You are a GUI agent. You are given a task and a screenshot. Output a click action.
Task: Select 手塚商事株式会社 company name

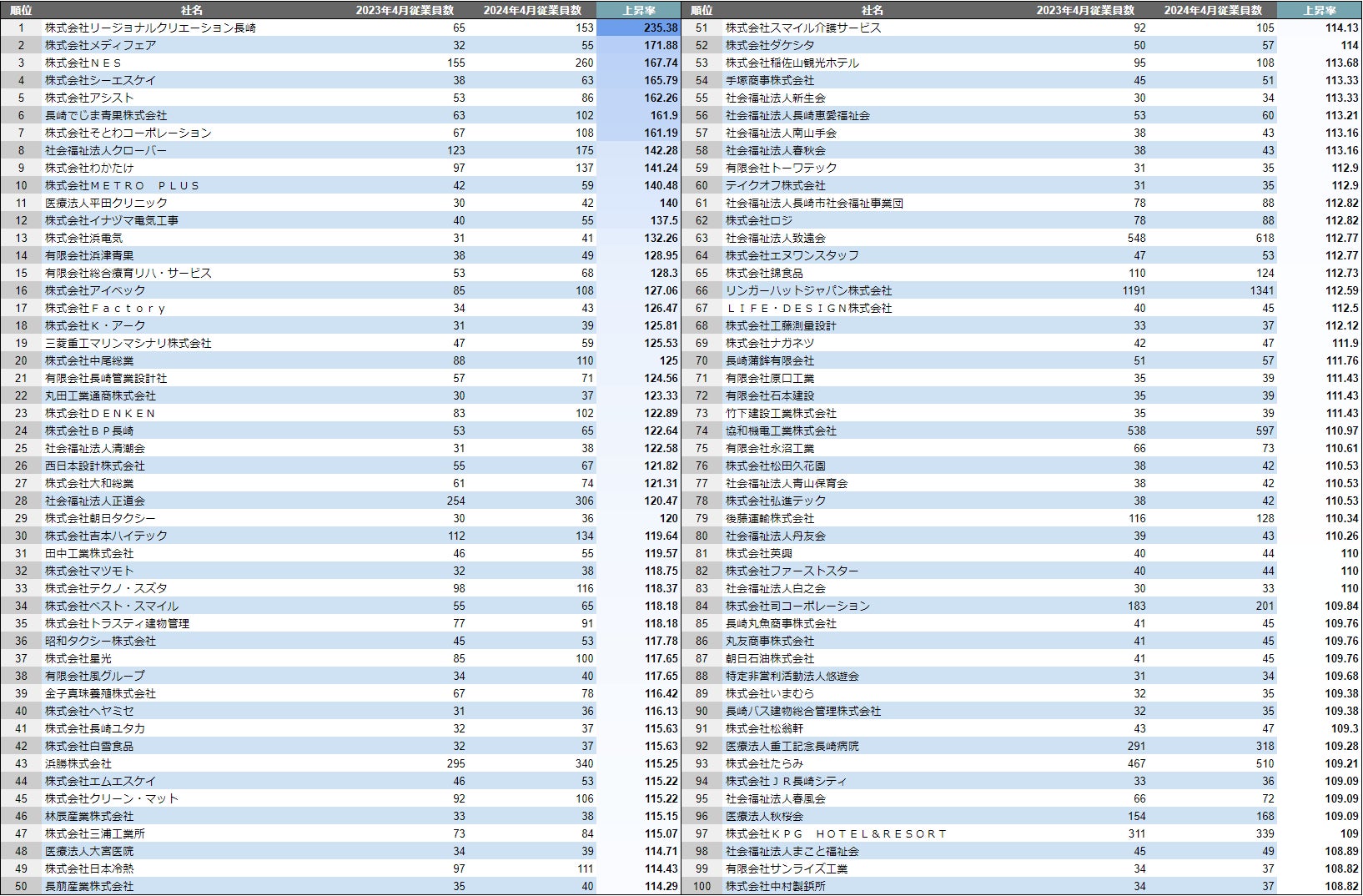click(770, 80)
